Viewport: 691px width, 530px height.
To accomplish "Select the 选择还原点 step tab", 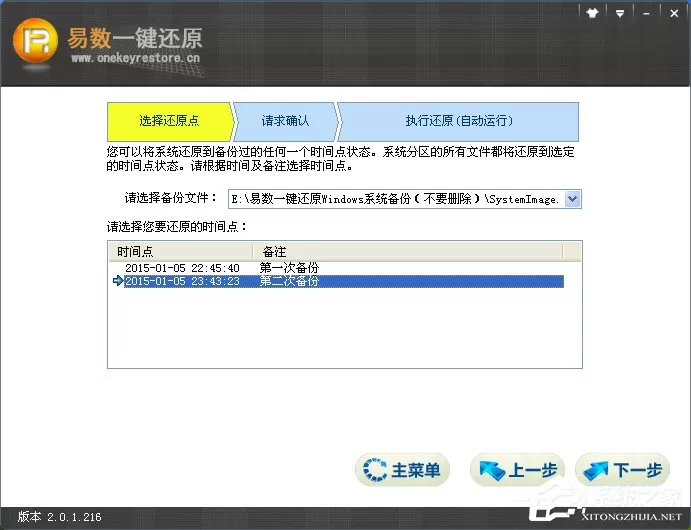I will coord(169,121).
